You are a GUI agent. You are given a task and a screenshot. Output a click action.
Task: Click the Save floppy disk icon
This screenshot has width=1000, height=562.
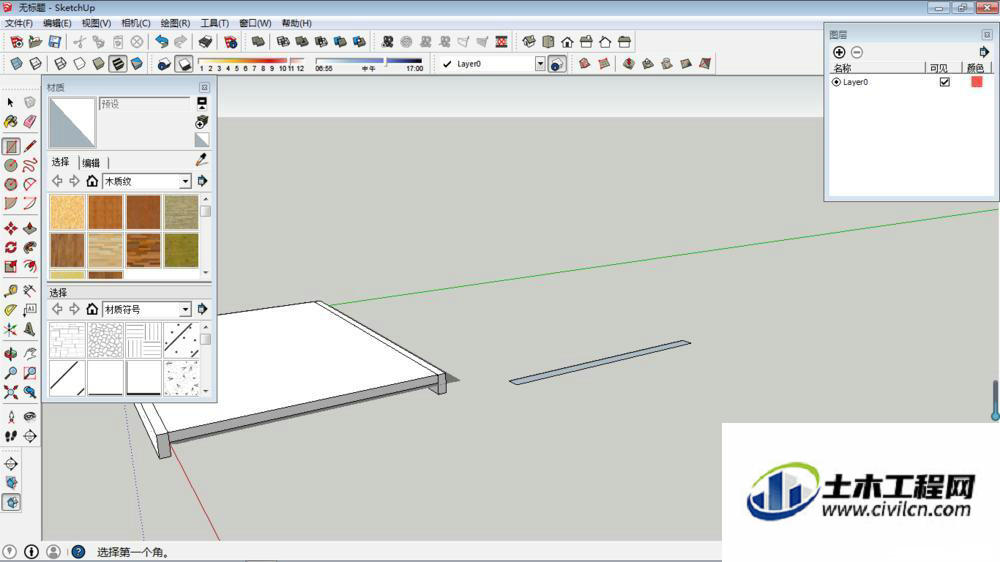coord(55,42)
